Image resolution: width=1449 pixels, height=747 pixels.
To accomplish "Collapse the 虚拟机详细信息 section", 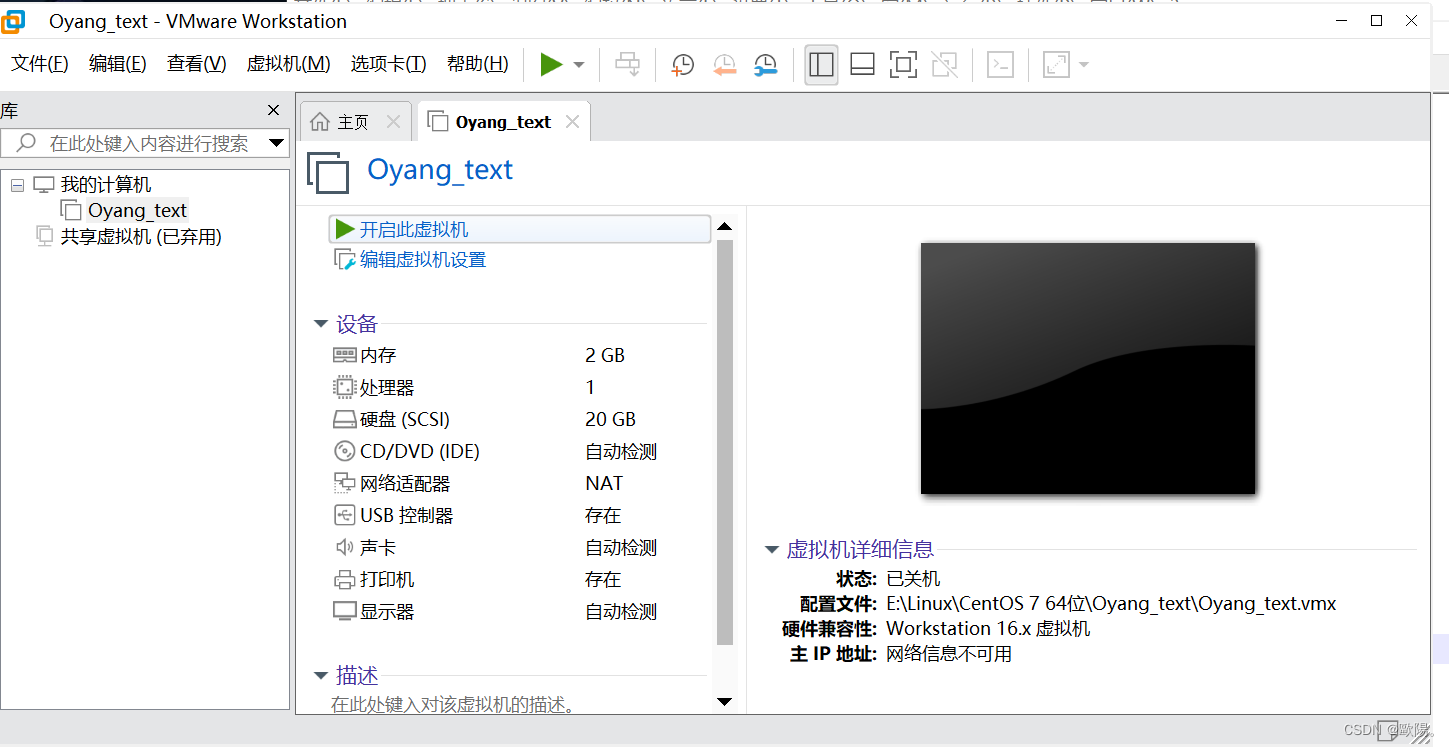I will 772,549.
